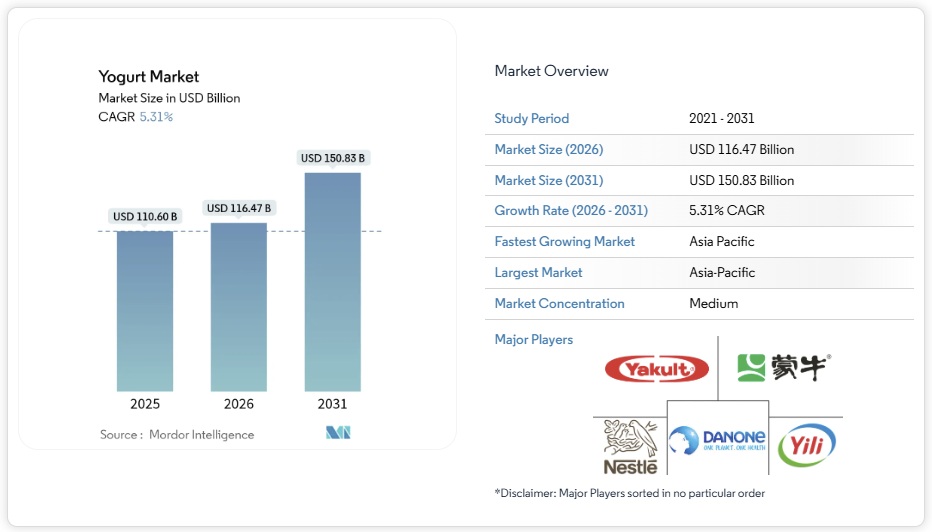Click the Danone logo
The width and height of the screenshot is (932, 532).
pos(717,442)
